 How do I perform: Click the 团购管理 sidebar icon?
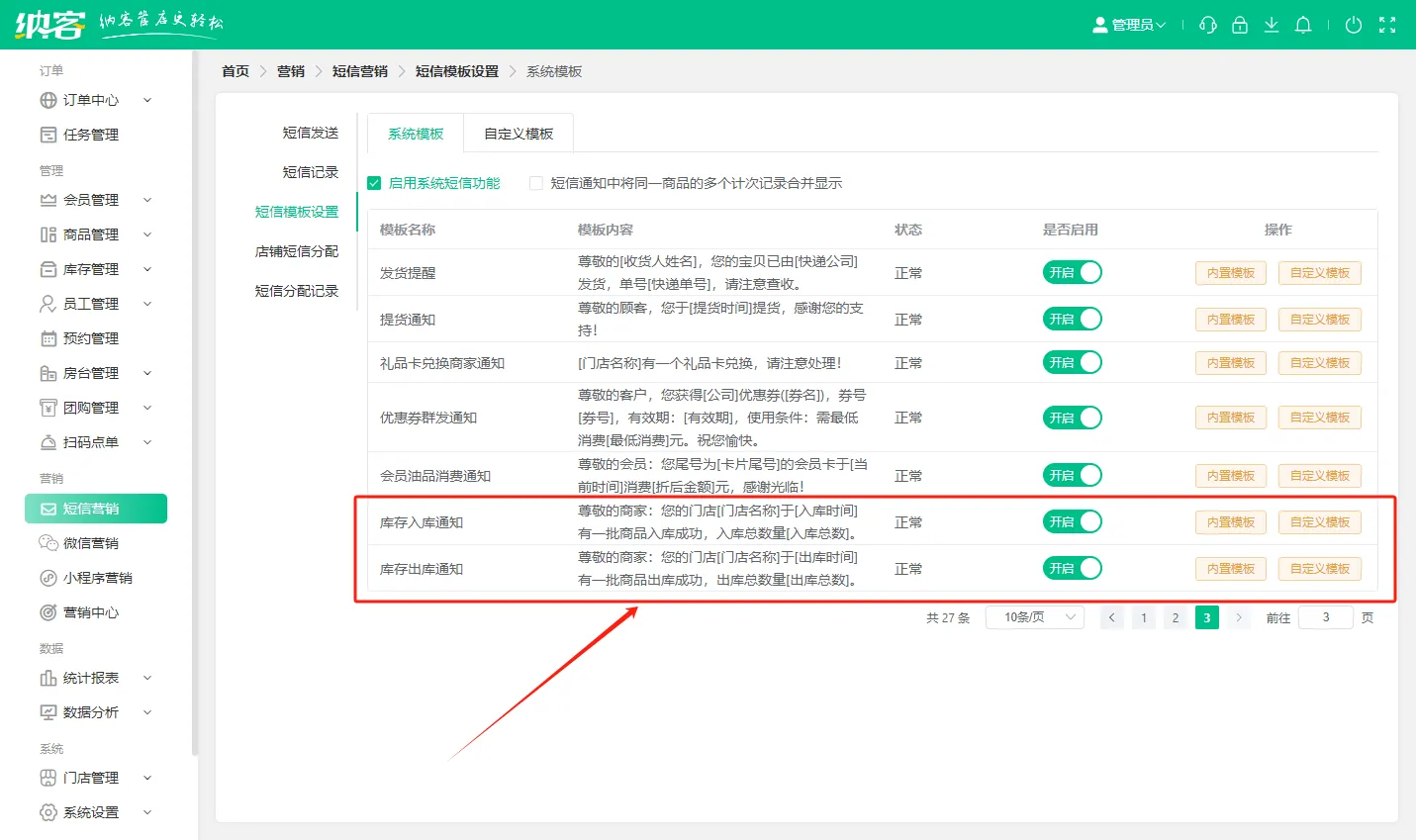pyautogui.click(x=48, y=408)
